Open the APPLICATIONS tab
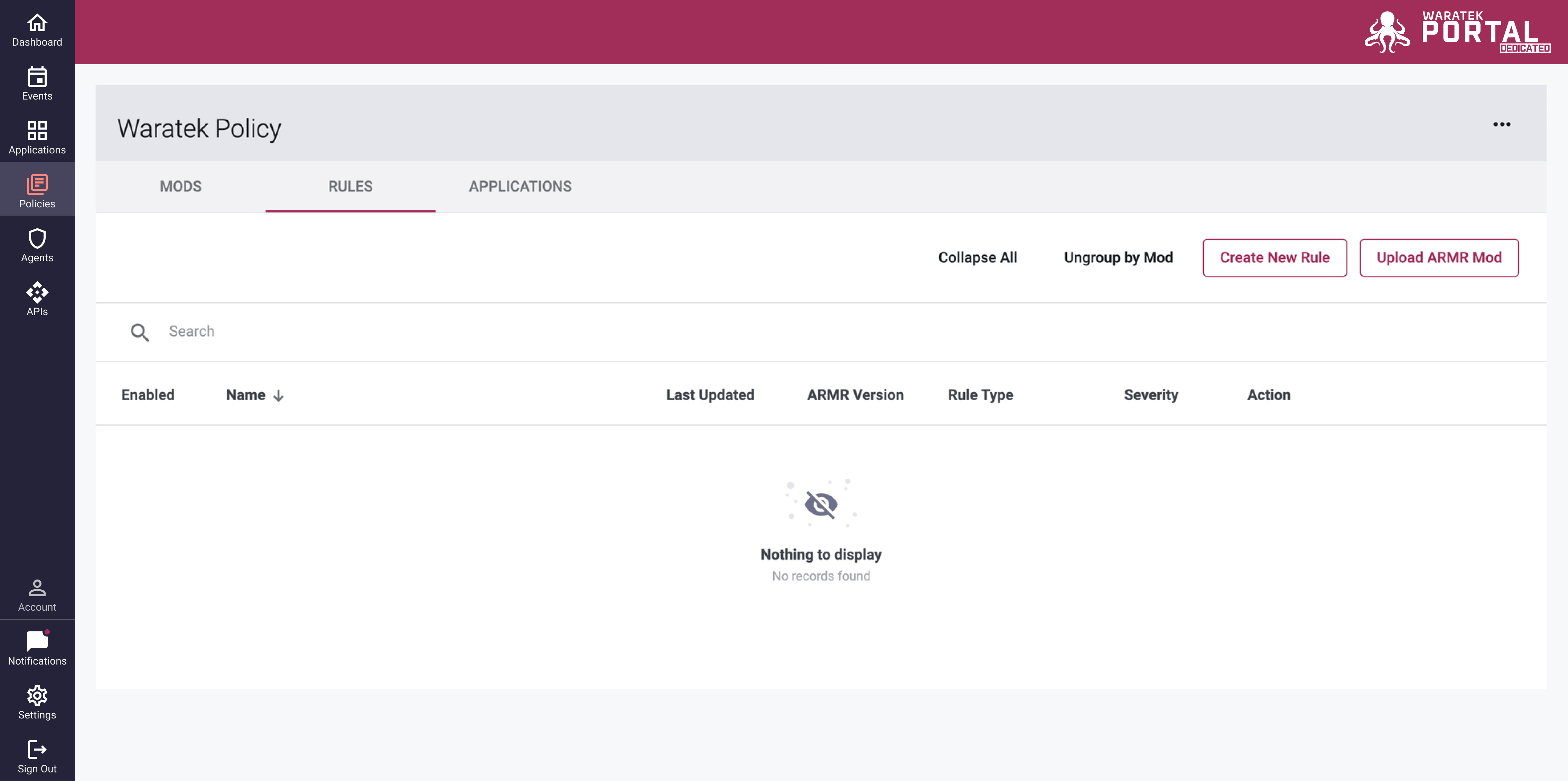This screenshot has height=781, width=1568. tap(520, 186)
